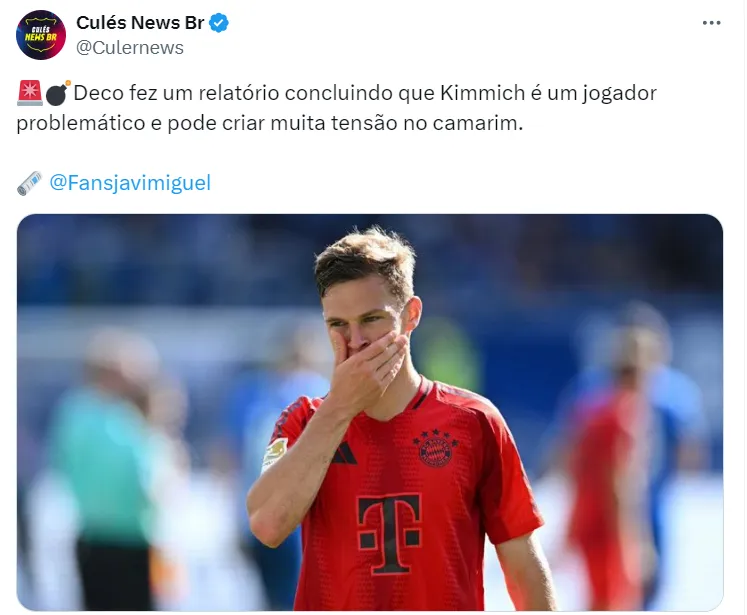Click the blue verified badge
This screenshot has width=747, height=615.
click(219, 23)
